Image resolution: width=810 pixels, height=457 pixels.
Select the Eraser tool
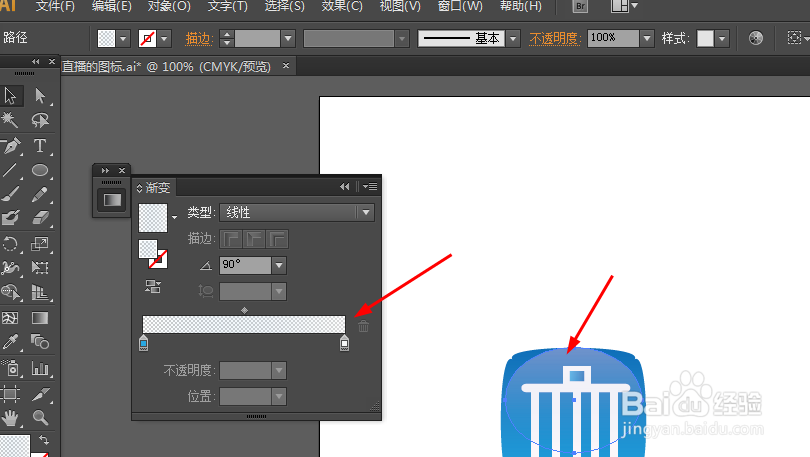40,218
